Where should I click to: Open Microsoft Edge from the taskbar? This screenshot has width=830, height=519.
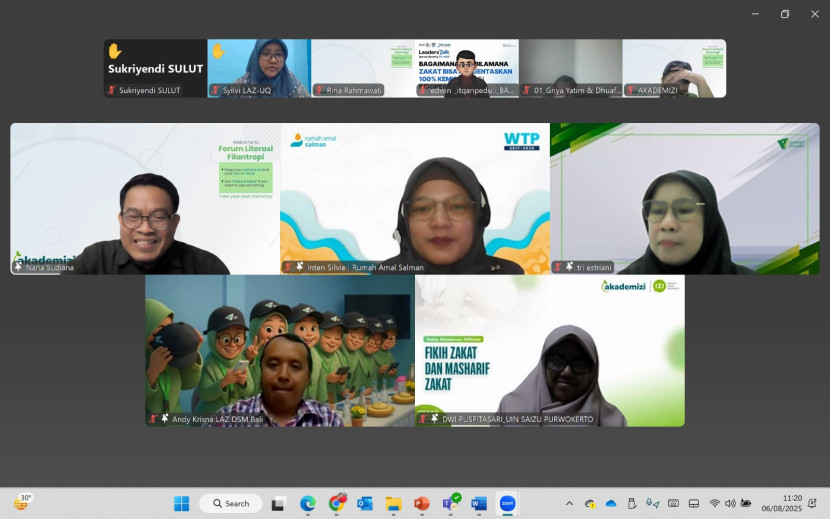[x=308, y=503]
